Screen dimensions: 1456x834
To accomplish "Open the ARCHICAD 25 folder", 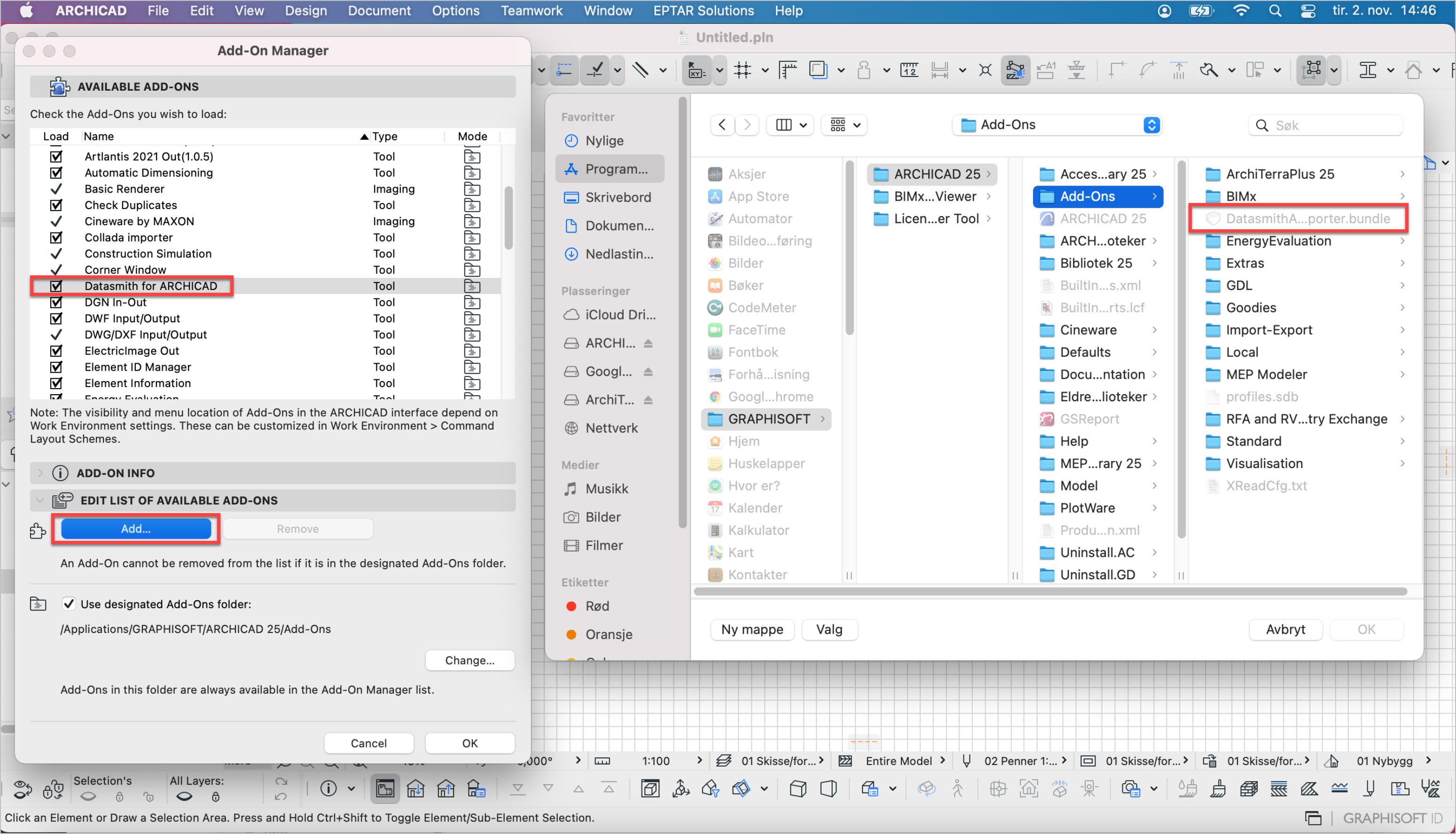I will [932, 173].
